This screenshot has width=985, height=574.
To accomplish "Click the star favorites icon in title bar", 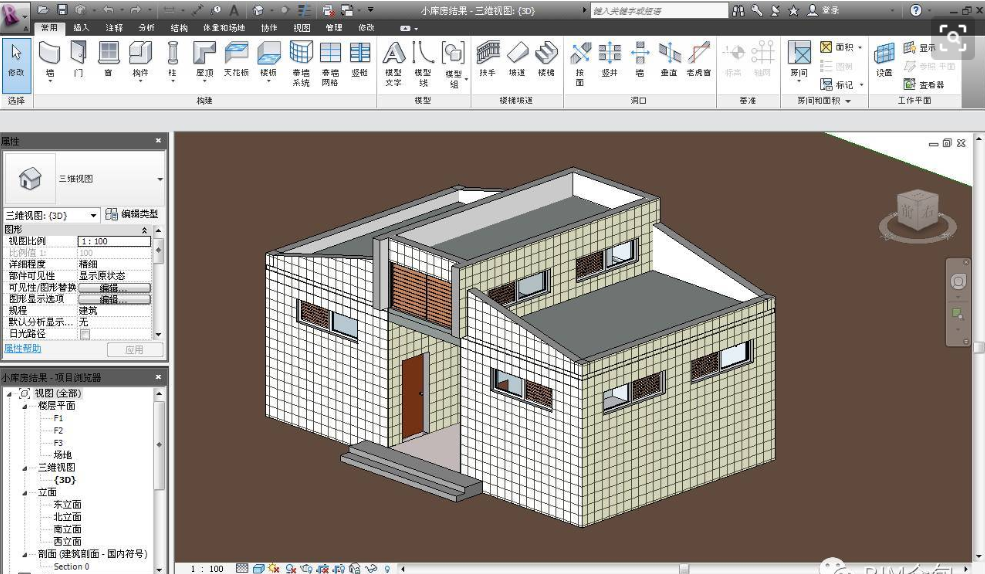I will [x=793, y=10].
